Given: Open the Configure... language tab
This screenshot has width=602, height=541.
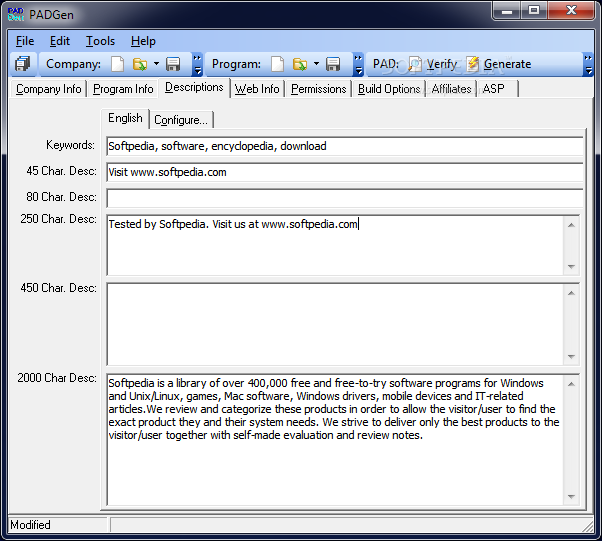Looking at the screenshot, I should [181, 120].
